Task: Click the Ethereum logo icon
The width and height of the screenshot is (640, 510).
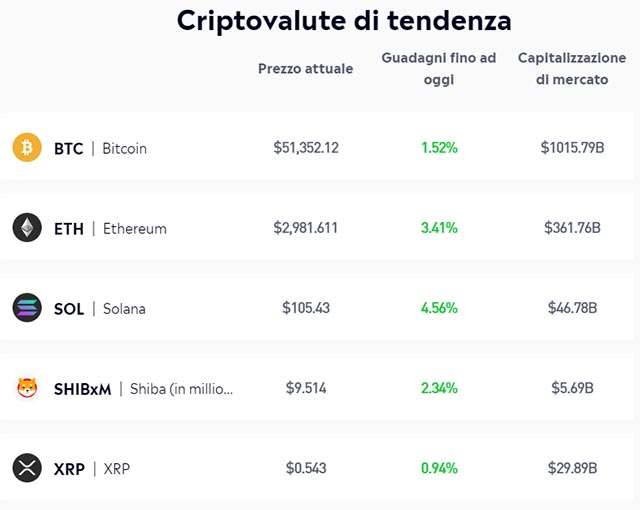Action: [27, 228]
